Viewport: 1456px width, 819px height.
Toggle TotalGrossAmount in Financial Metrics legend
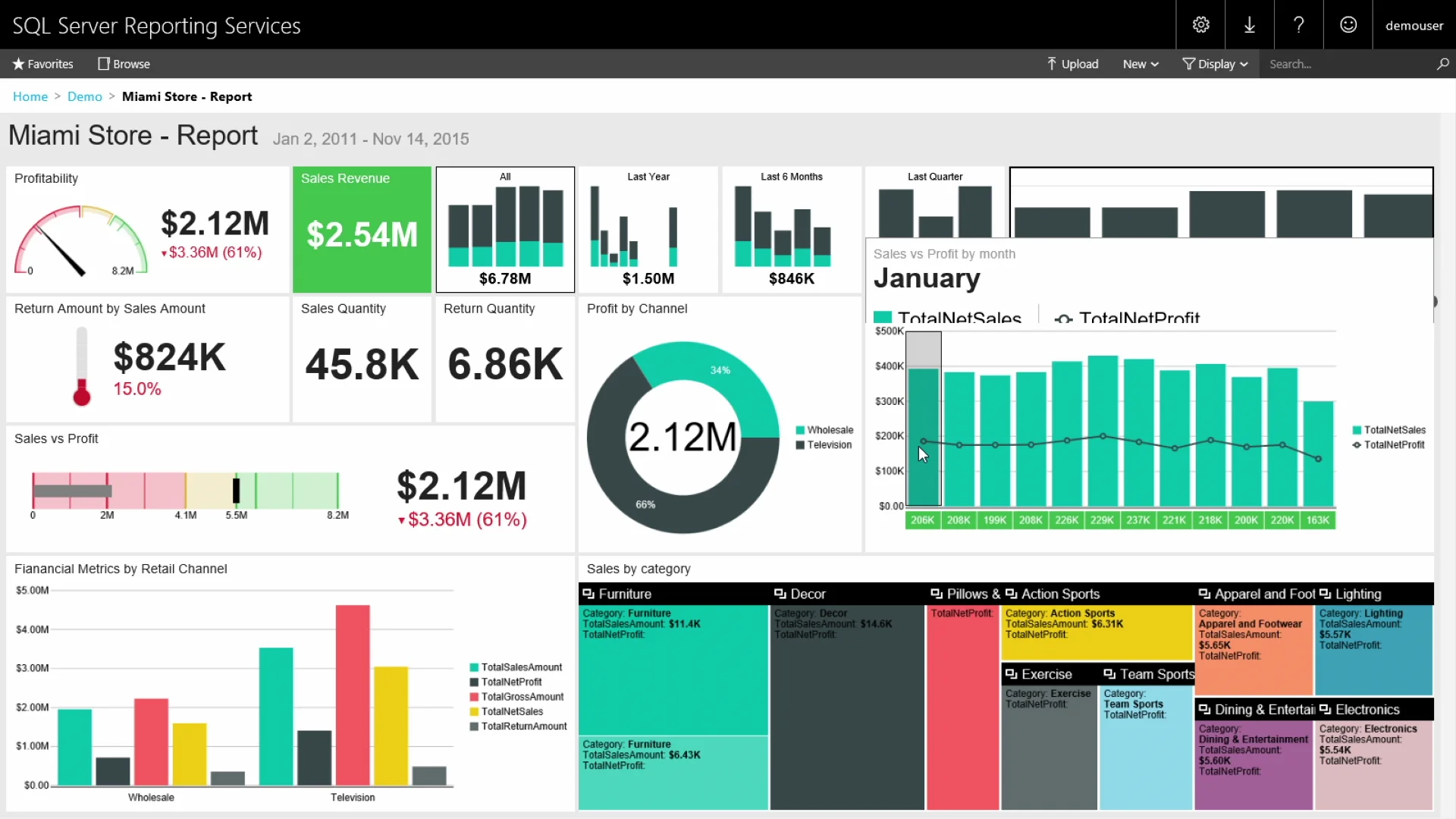[519, 696]
